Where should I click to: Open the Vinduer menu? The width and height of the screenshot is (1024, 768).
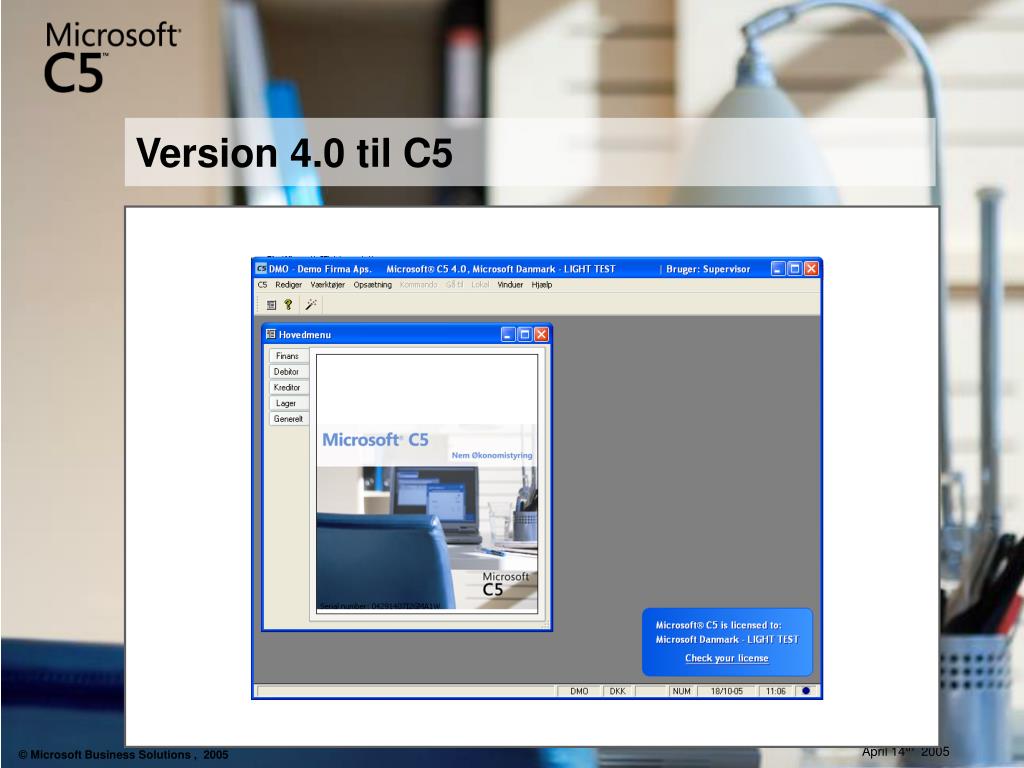[510, 285]
